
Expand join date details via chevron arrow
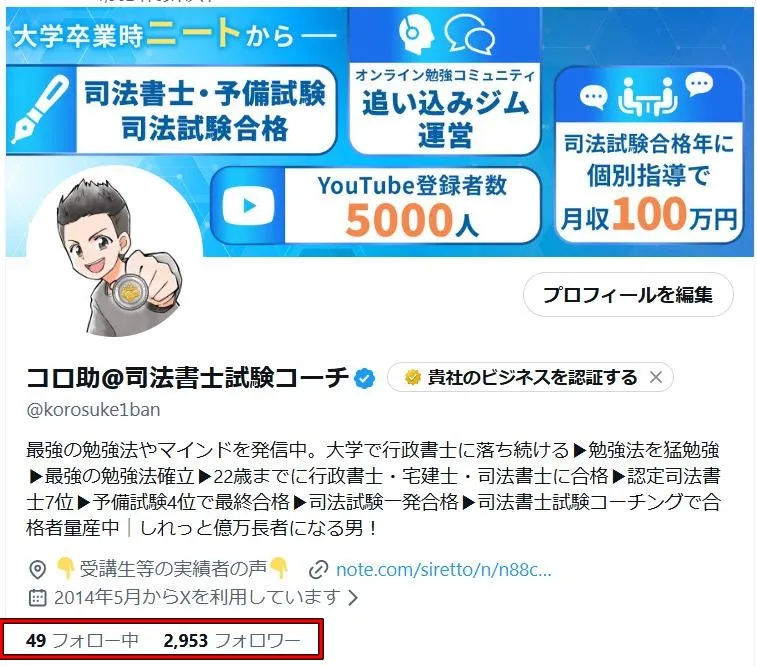(x=353, y=598)
